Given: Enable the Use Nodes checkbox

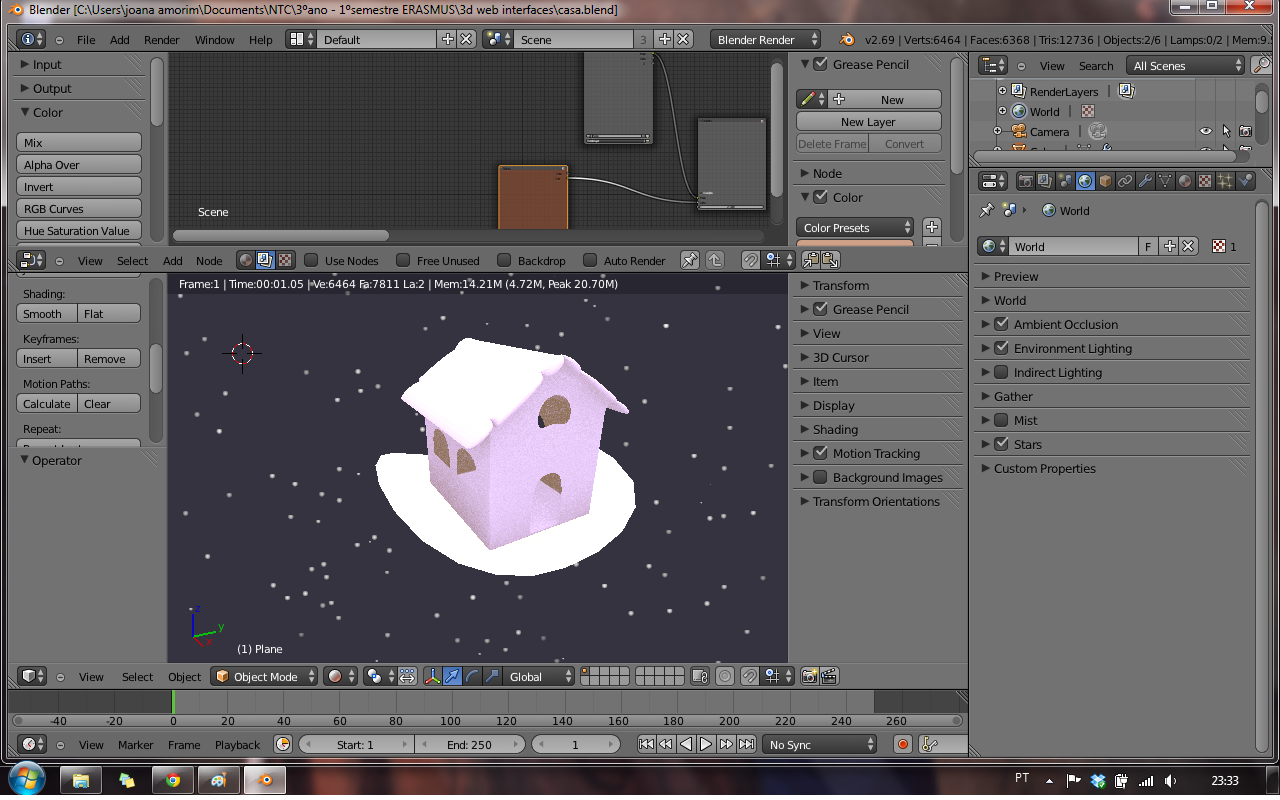Looking at the screenshot, I should (312, 260).
